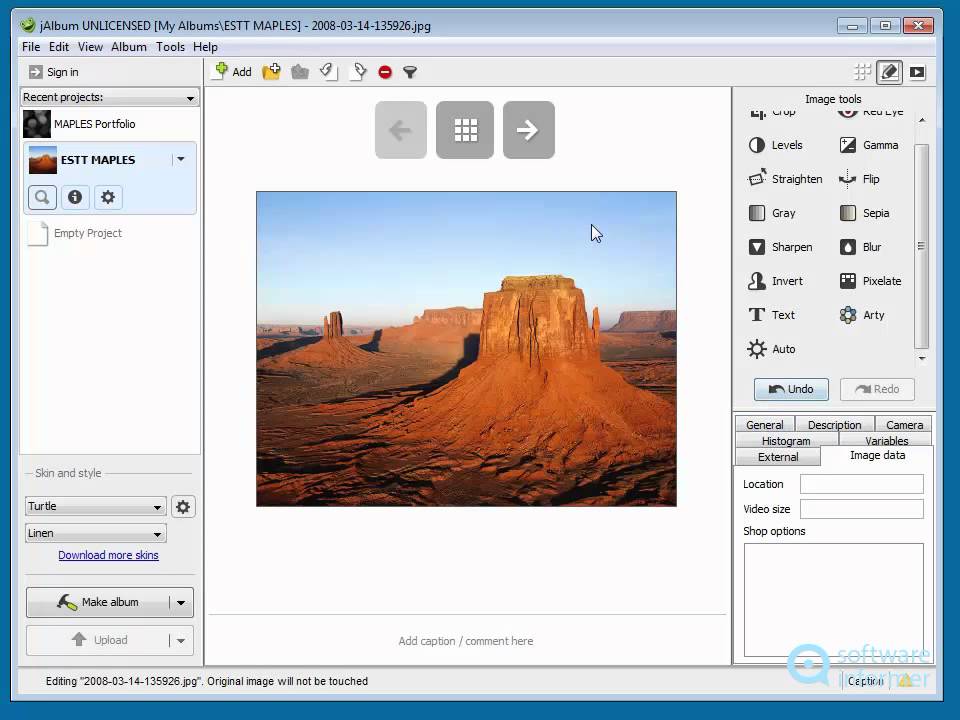Follow the Download more skins link
The width and height of the screenshot is (960, 720).
click(108, 555)
